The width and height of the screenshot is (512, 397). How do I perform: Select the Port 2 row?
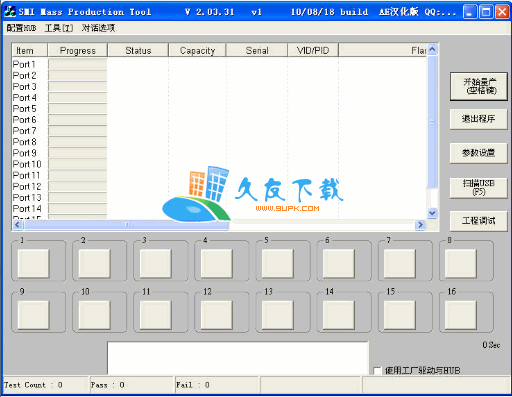tap(219, 75)
